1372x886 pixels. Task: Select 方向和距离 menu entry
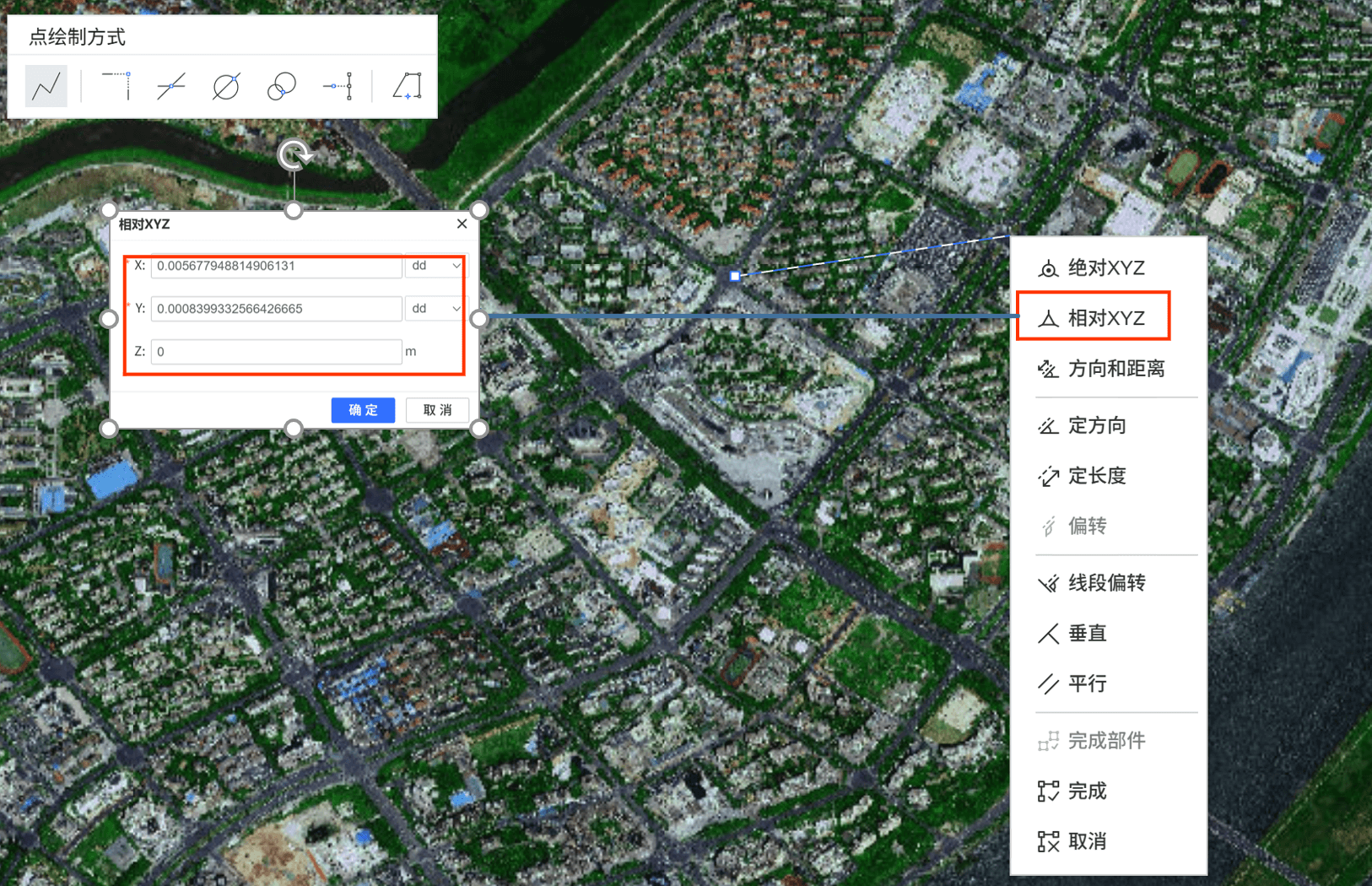tap(1115, 369)
